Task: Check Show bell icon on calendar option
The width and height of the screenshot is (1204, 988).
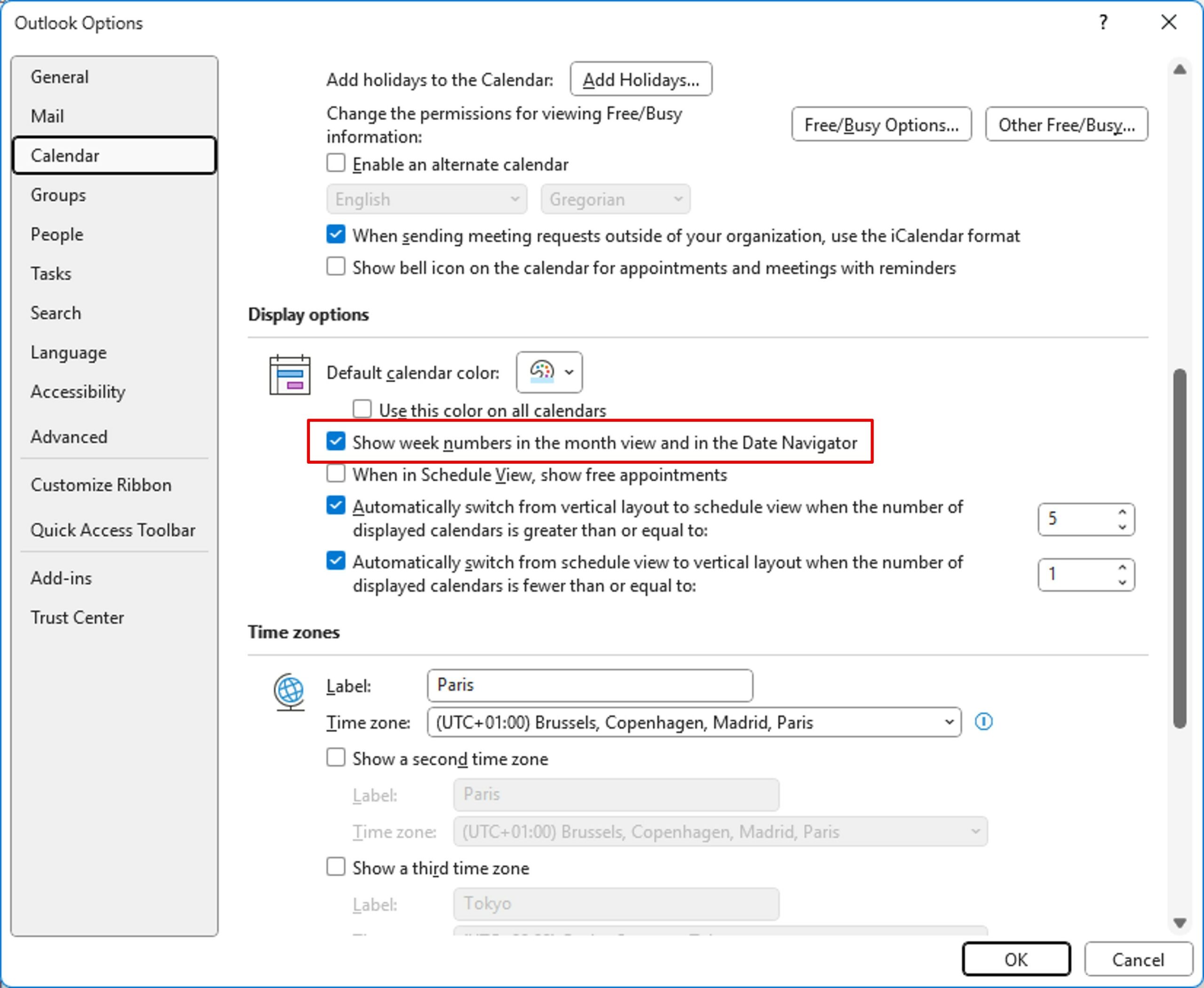Action: [x=336, y=267]
